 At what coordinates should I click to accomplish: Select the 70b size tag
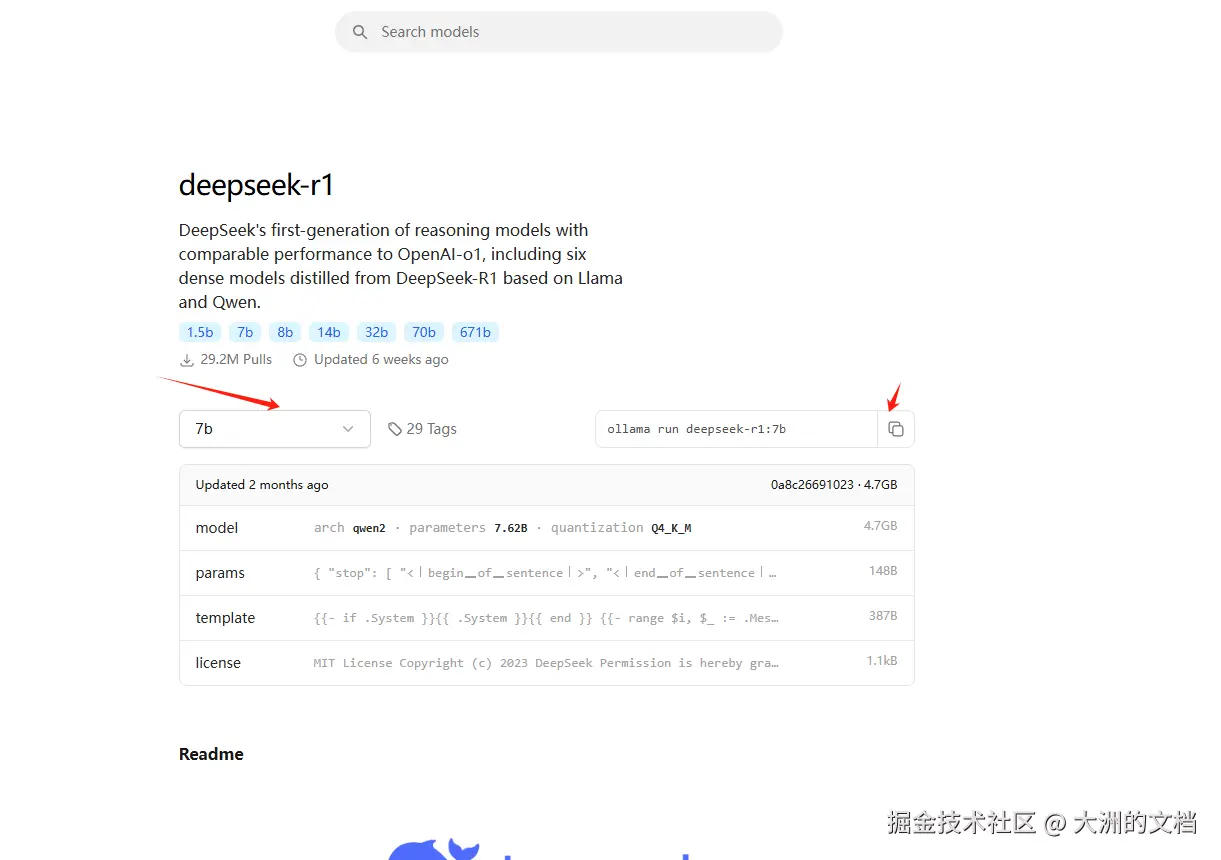point(424,332)
